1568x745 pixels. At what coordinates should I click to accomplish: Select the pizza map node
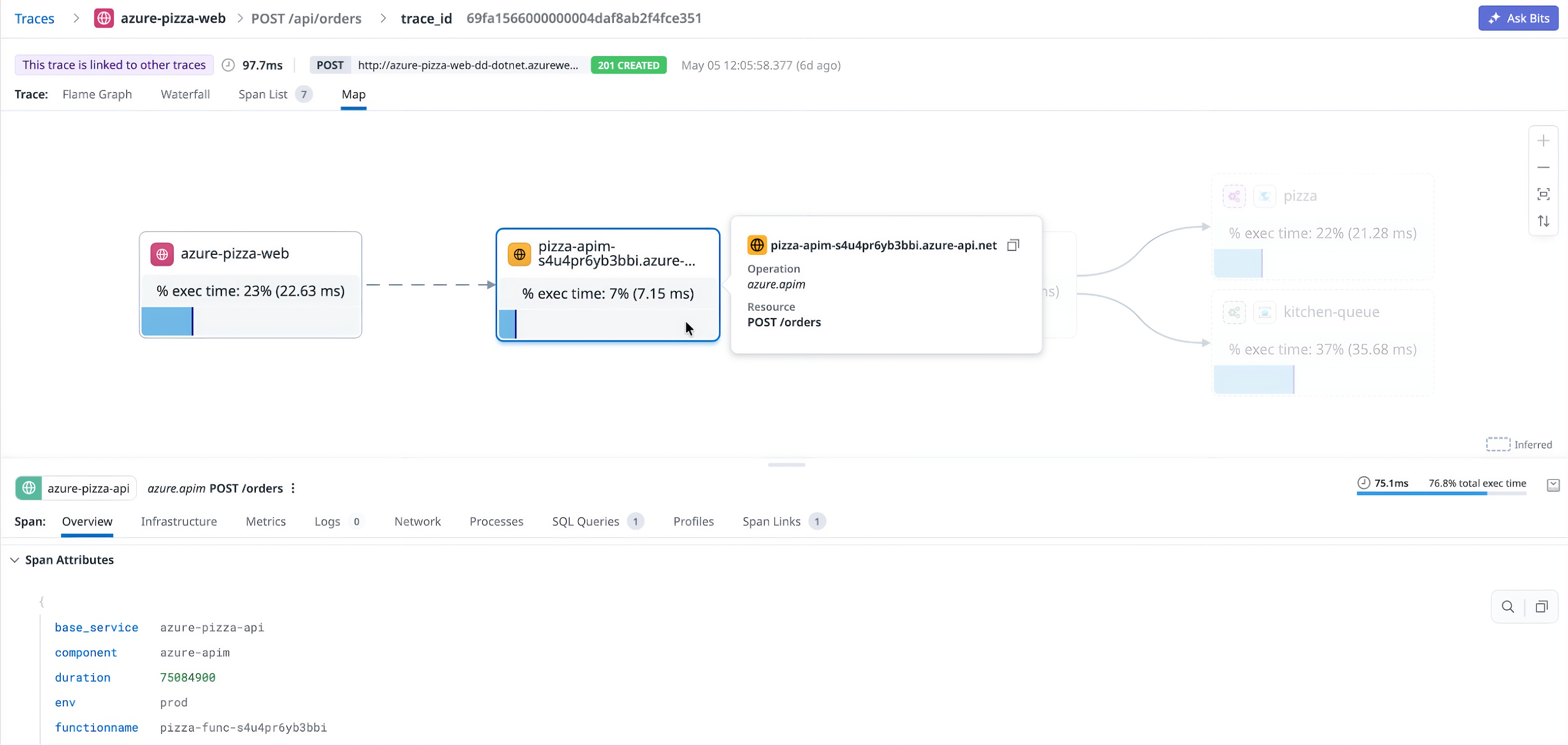[1322, 226]
